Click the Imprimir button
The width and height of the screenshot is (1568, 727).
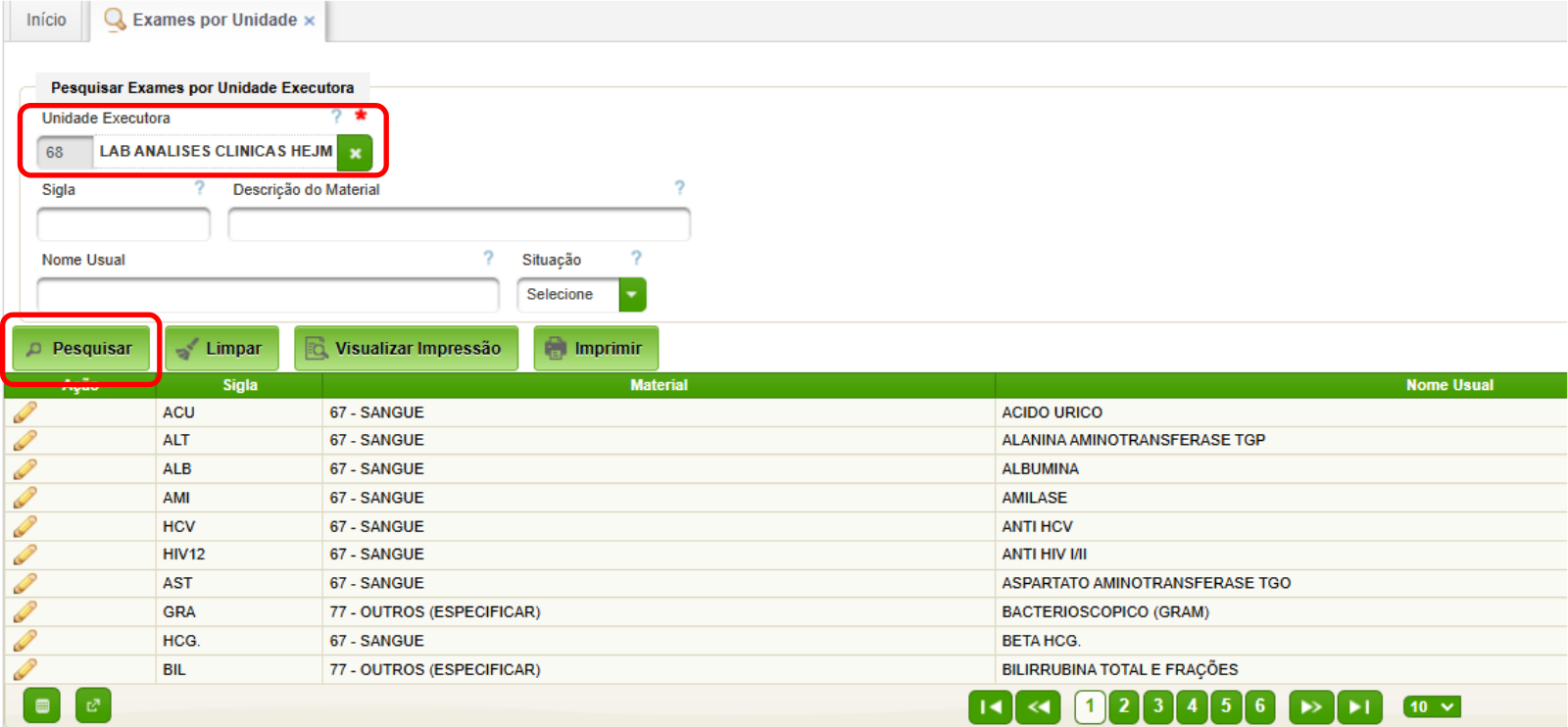596,349
